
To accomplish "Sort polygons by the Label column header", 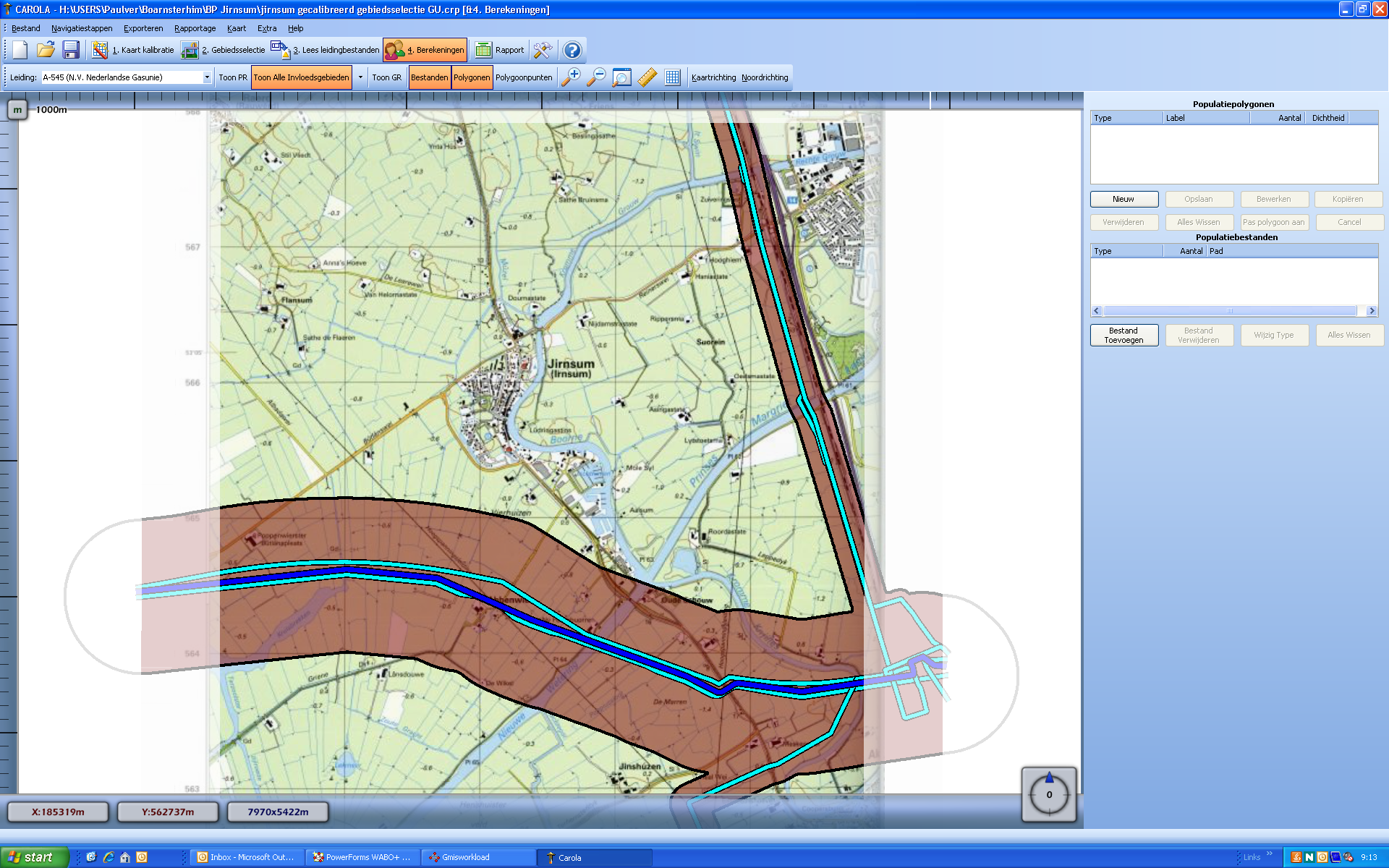I will coord(1206,118).
